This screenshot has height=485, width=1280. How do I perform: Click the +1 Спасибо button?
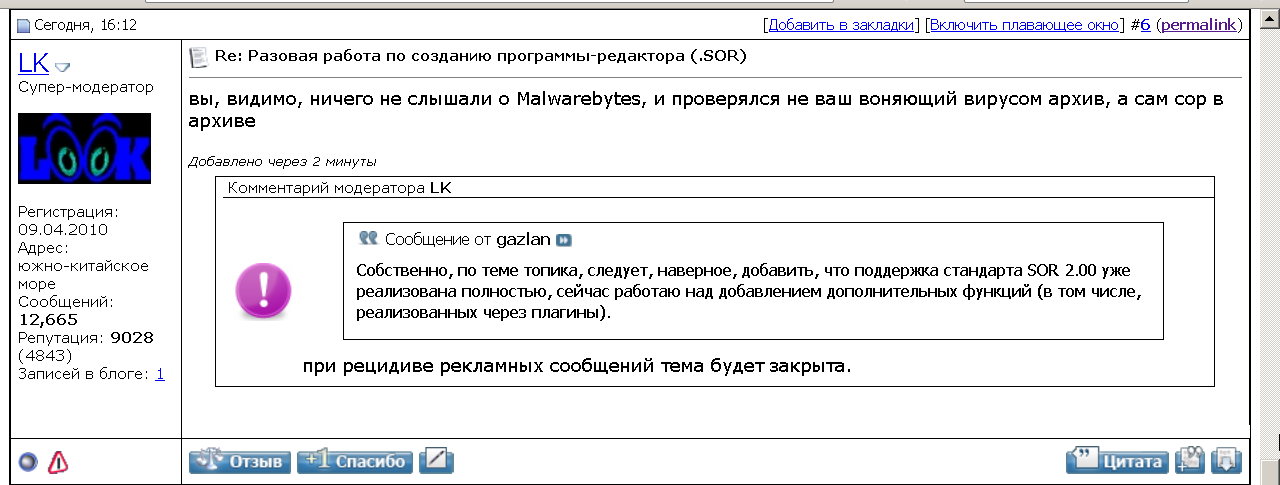point(355,461)
